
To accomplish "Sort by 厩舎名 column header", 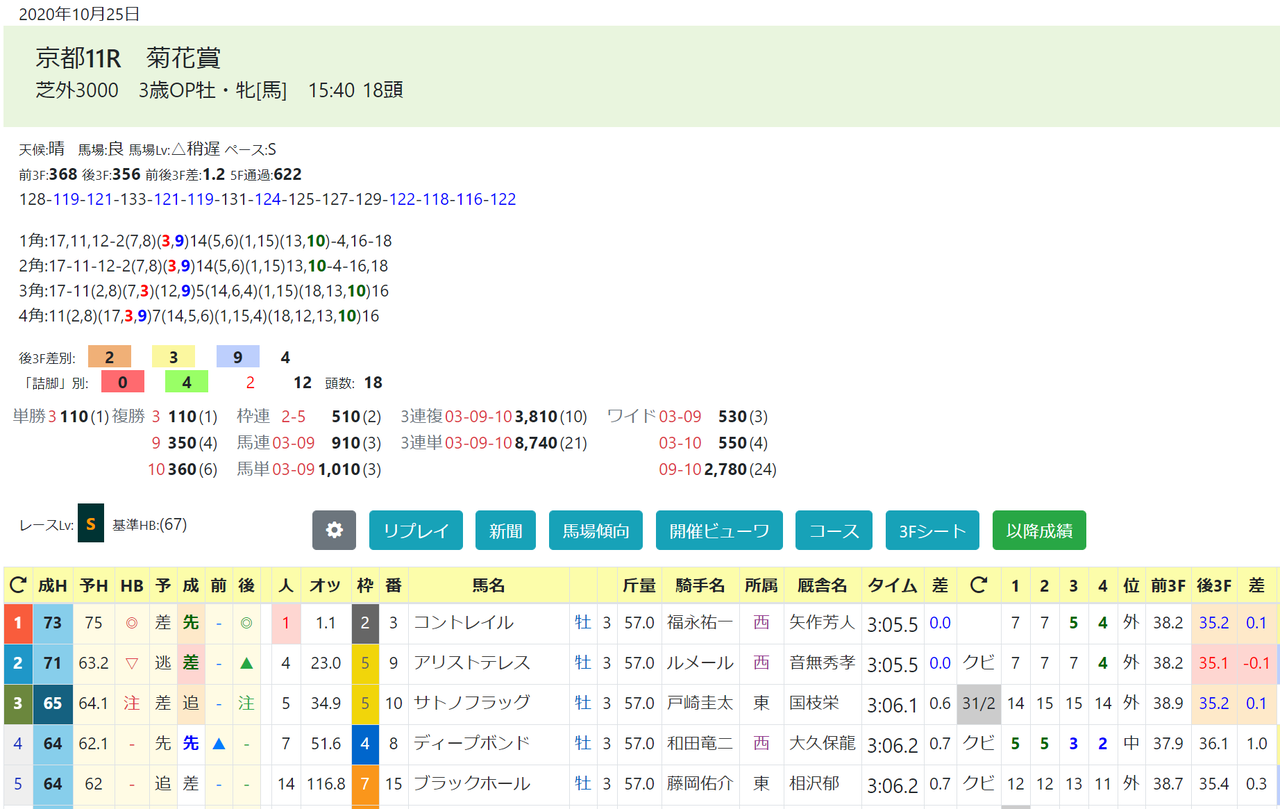I will tap(822, 585).
